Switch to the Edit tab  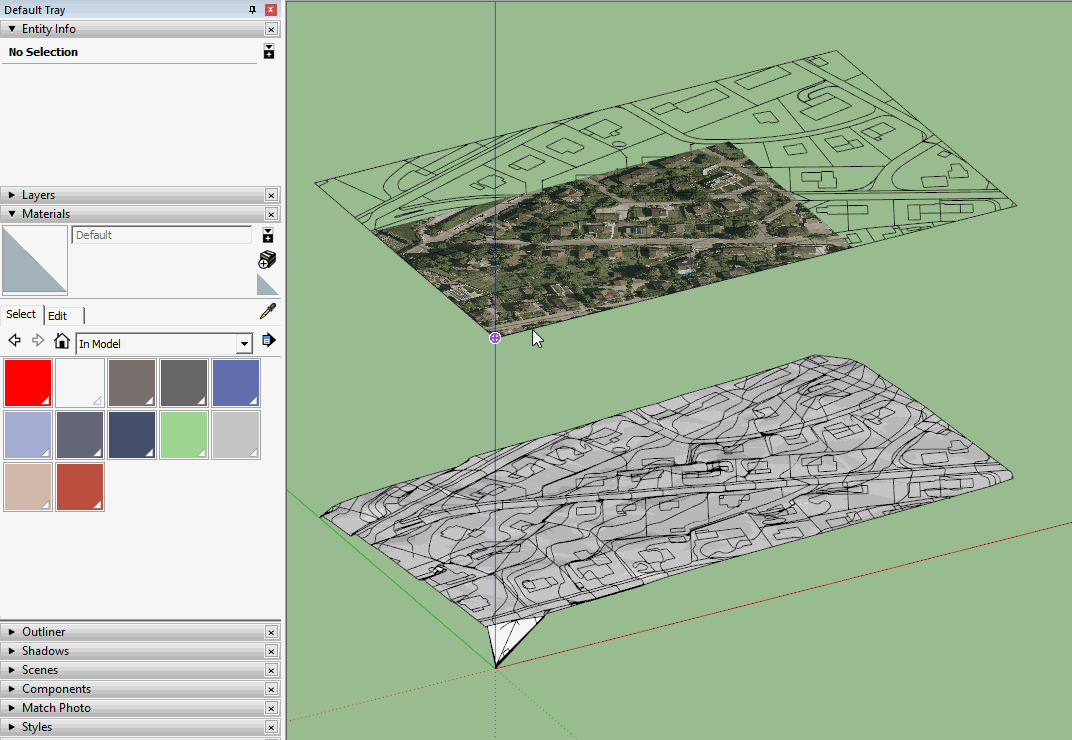click(57, 315)
